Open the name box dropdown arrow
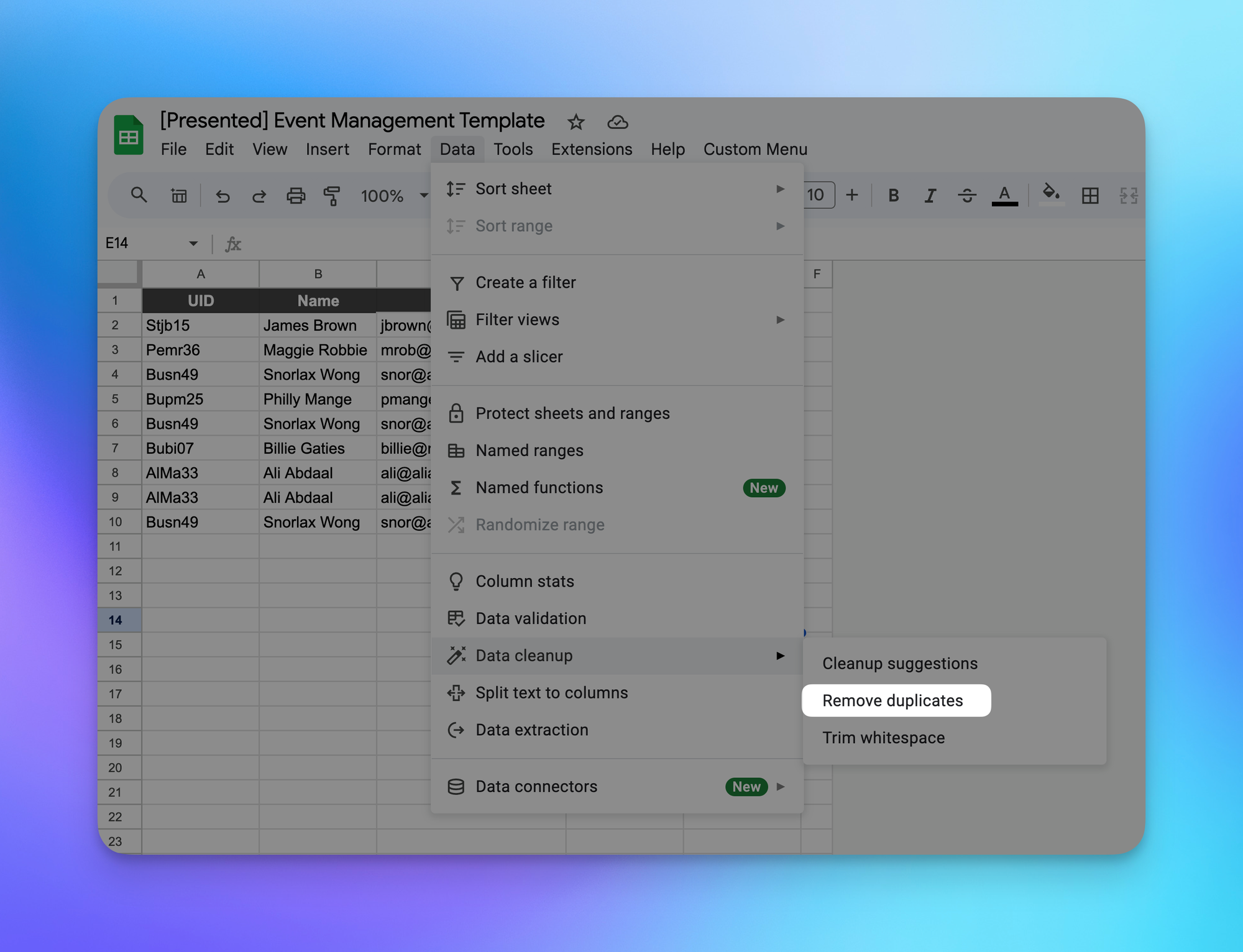 click(x=193, y=244)
